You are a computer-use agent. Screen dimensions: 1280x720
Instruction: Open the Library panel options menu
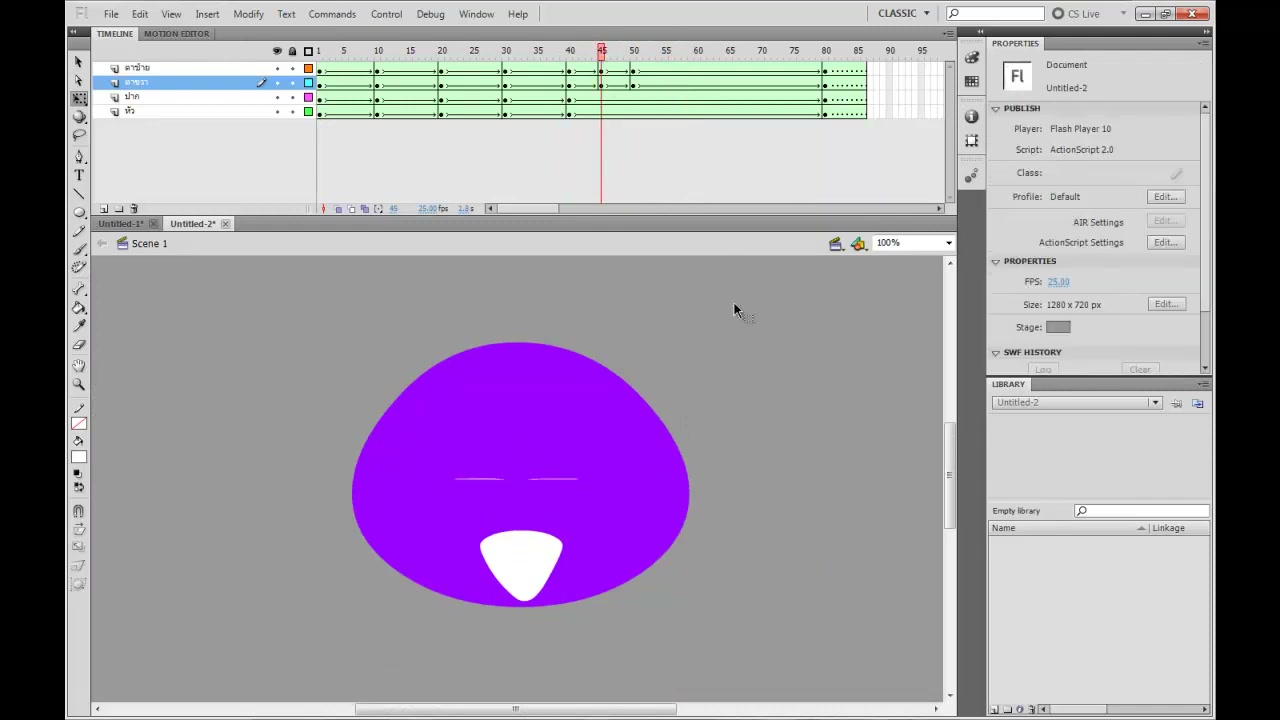1203,385
